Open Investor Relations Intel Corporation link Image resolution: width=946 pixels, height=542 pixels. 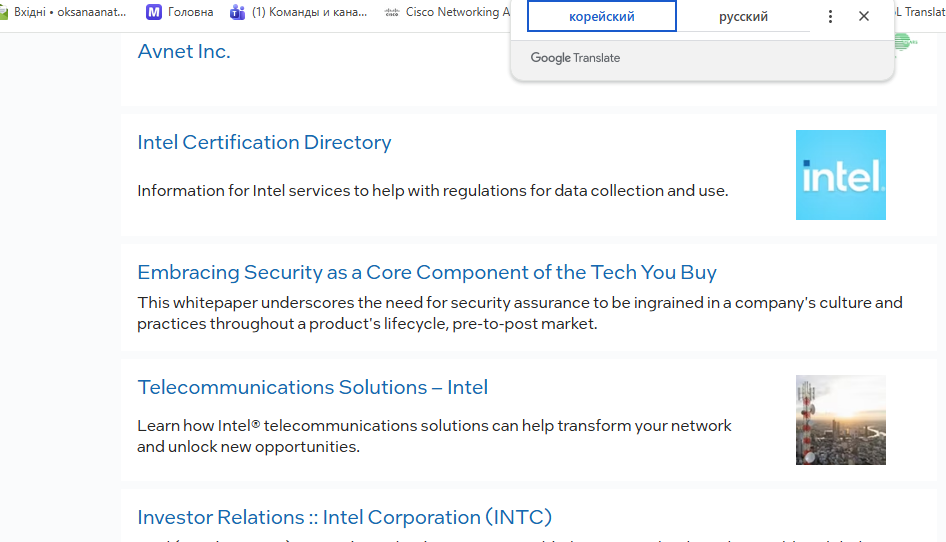pyautogui.click(x=344, y=517)
